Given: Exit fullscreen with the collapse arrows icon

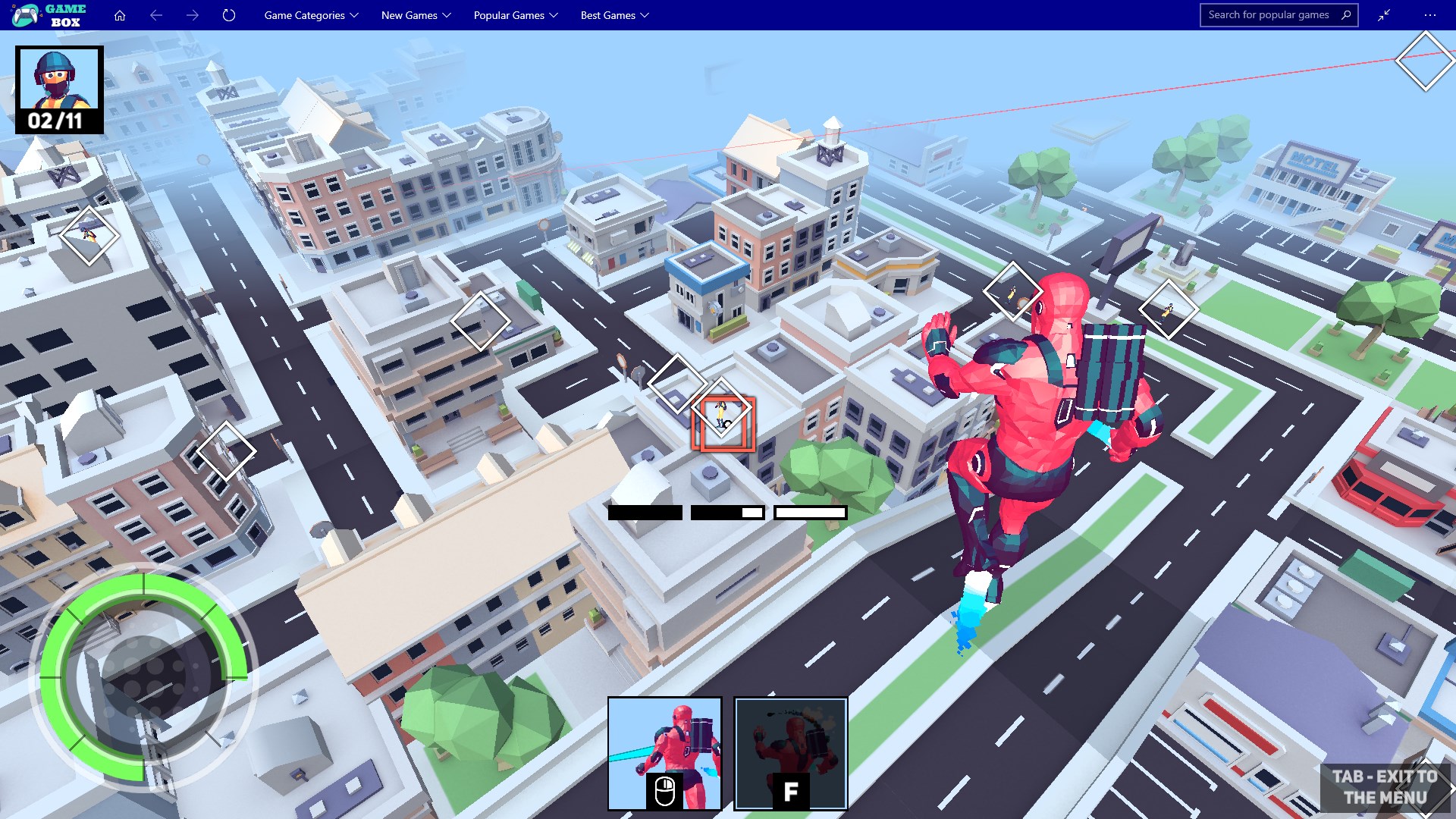Looking at the screenshot, I should click(x=1384, y=15).
